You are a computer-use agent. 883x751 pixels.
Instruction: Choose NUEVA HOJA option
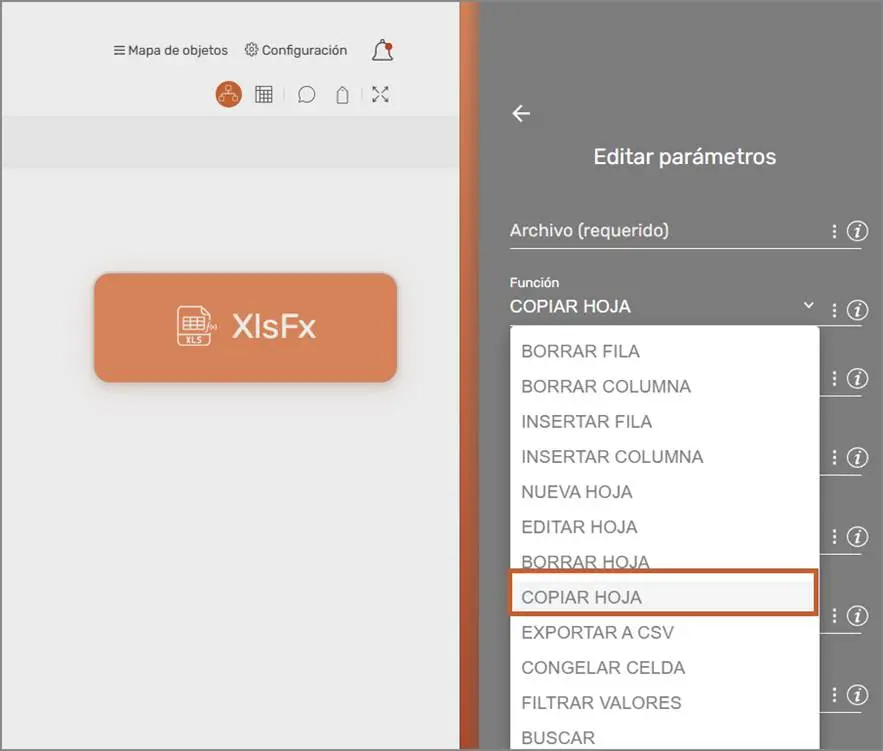pyautogui.click(x=665, y=492)
